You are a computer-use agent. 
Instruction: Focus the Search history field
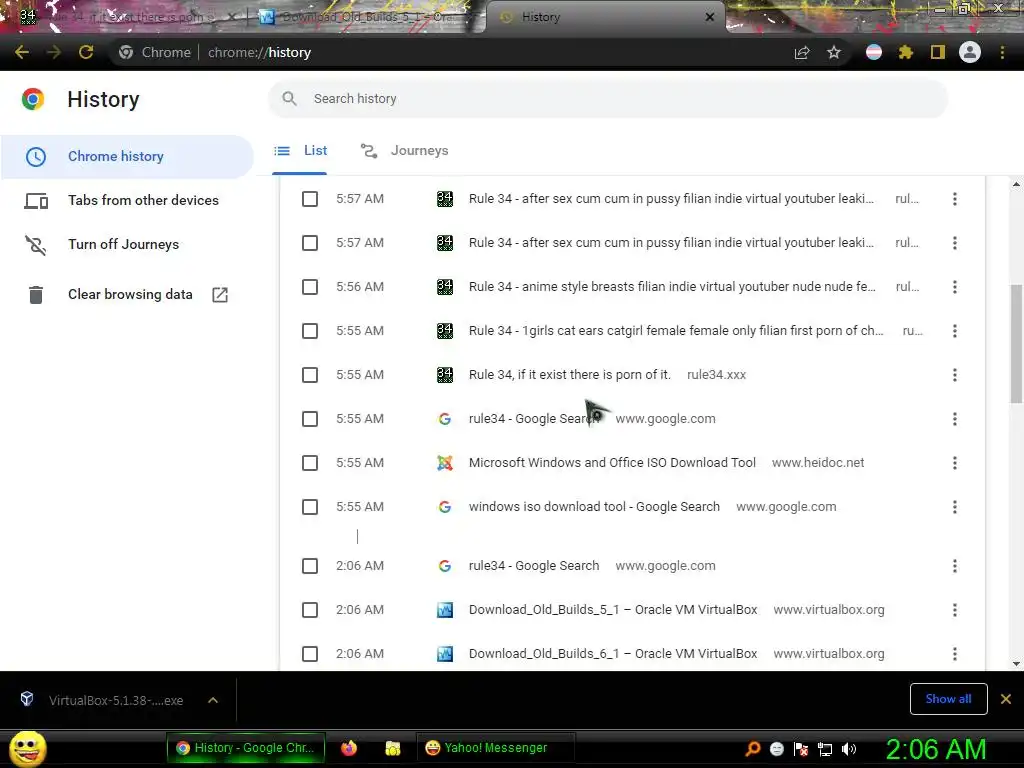607,99
